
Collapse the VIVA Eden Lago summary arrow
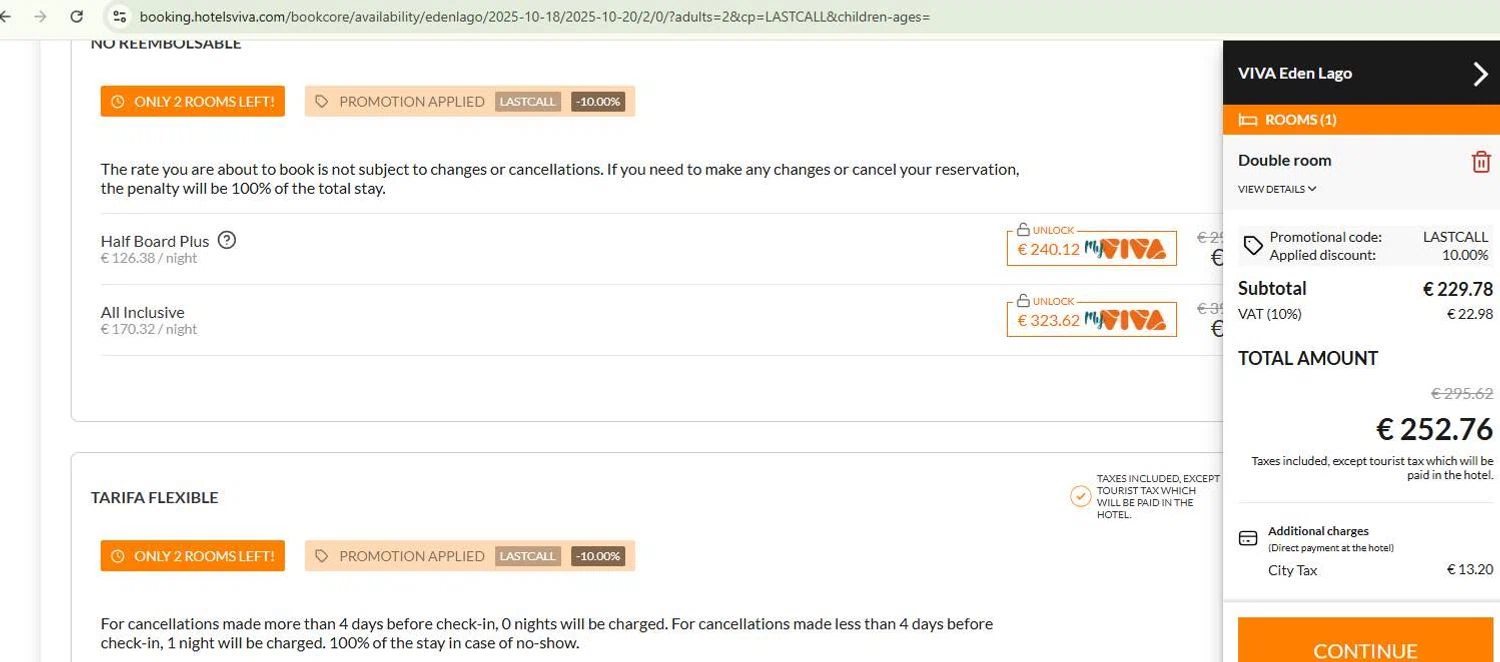(x=1480, y=74)
